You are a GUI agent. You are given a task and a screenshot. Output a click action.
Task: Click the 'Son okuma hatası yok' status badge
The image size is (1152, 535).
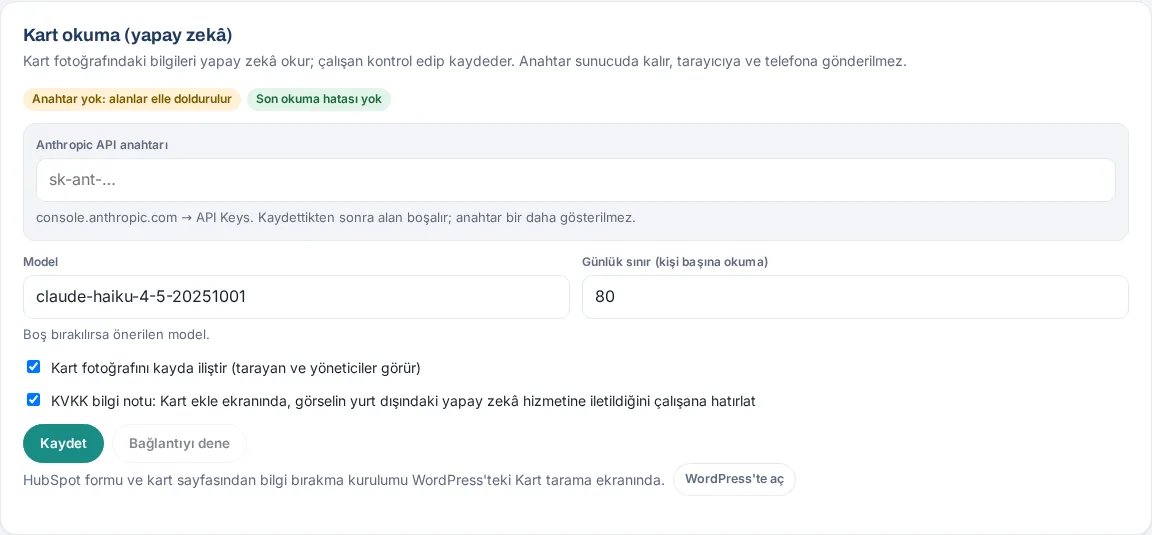click(319, 99)
